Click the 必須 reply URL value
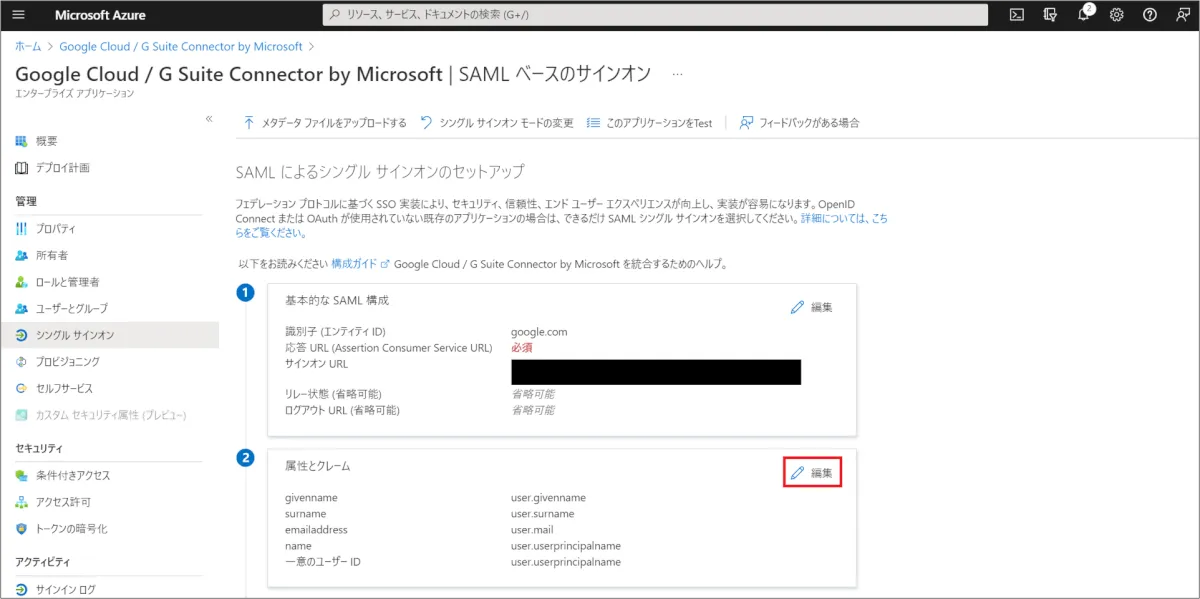This screenshot has height=599, width=1200. [521, 348]
